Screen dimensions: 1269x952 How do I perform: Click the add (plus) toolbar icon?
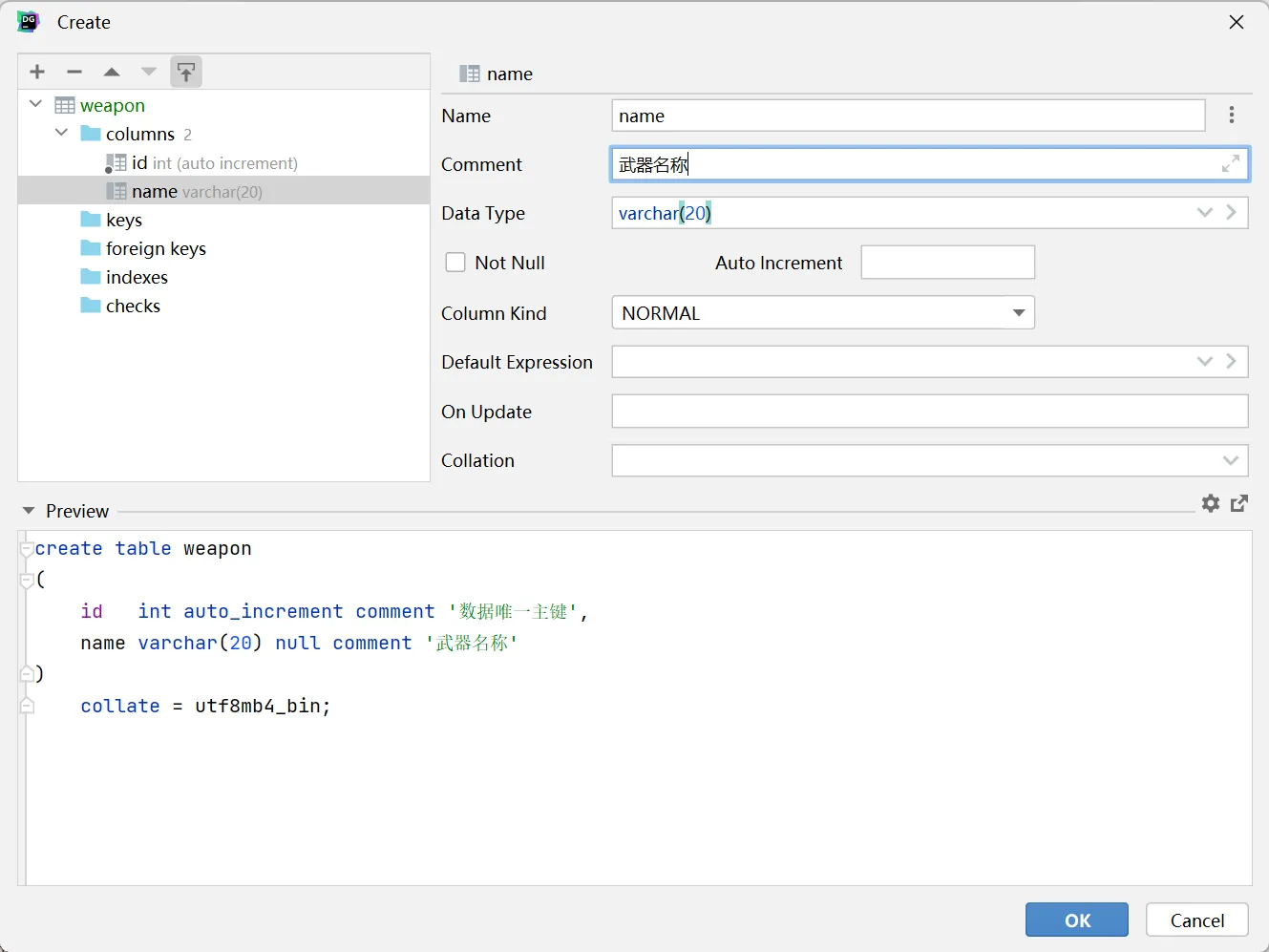(37, 72)
